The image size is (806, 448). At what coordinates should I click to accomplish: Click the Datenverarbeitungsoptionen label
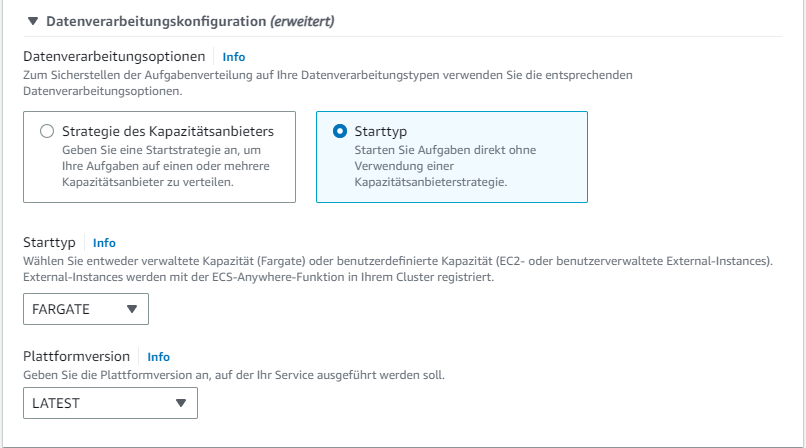coord(117,57)
